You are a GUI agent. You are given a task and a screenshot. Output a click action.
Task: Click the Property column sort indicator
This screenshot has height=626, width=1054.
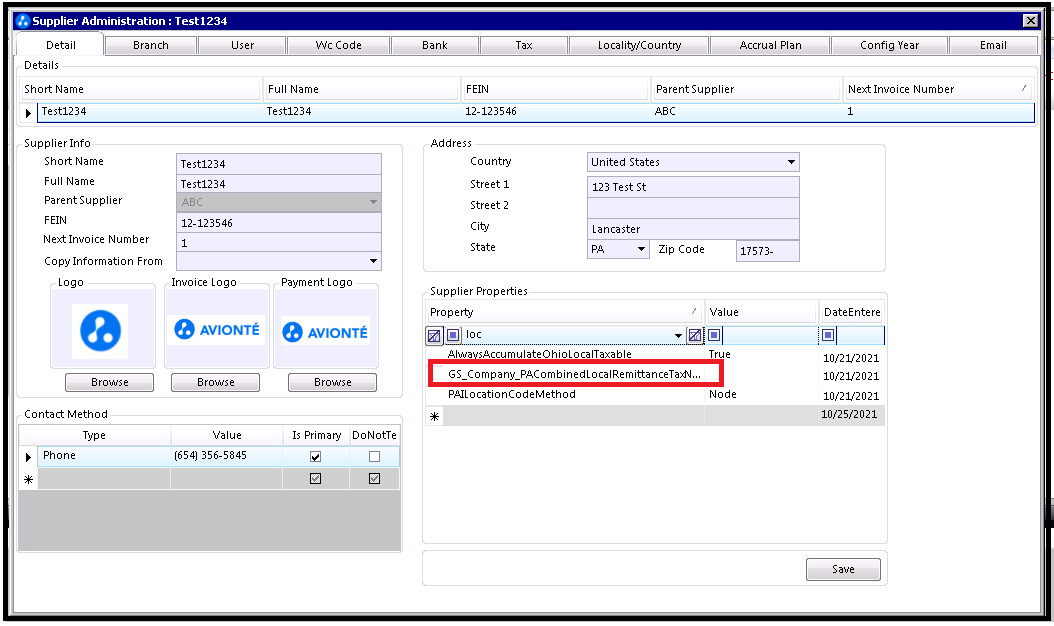694,311
